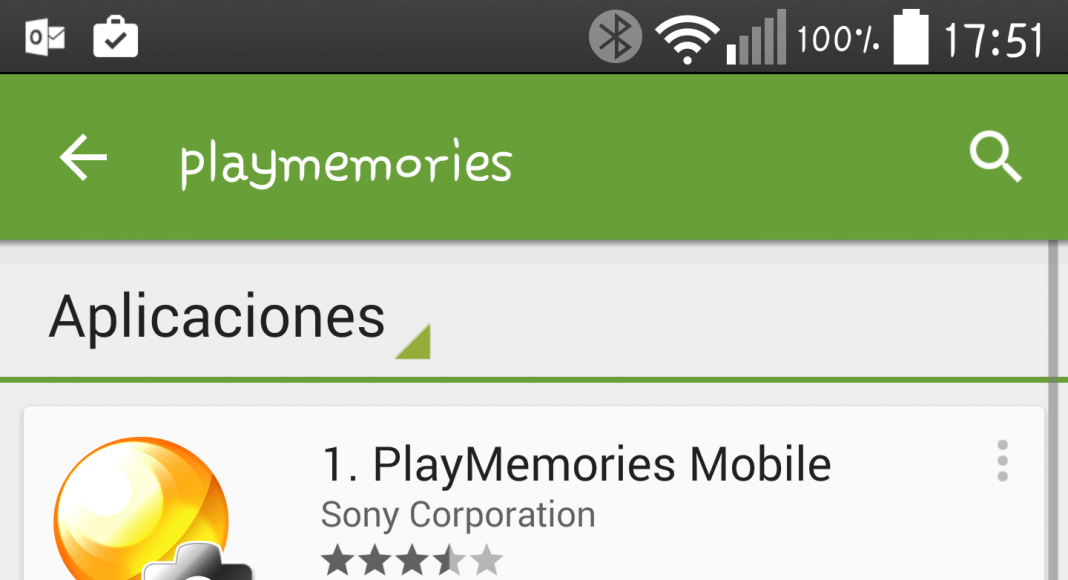
Task: Tap the briefcase checkmark notification icon
Action: tap(116, 37)
